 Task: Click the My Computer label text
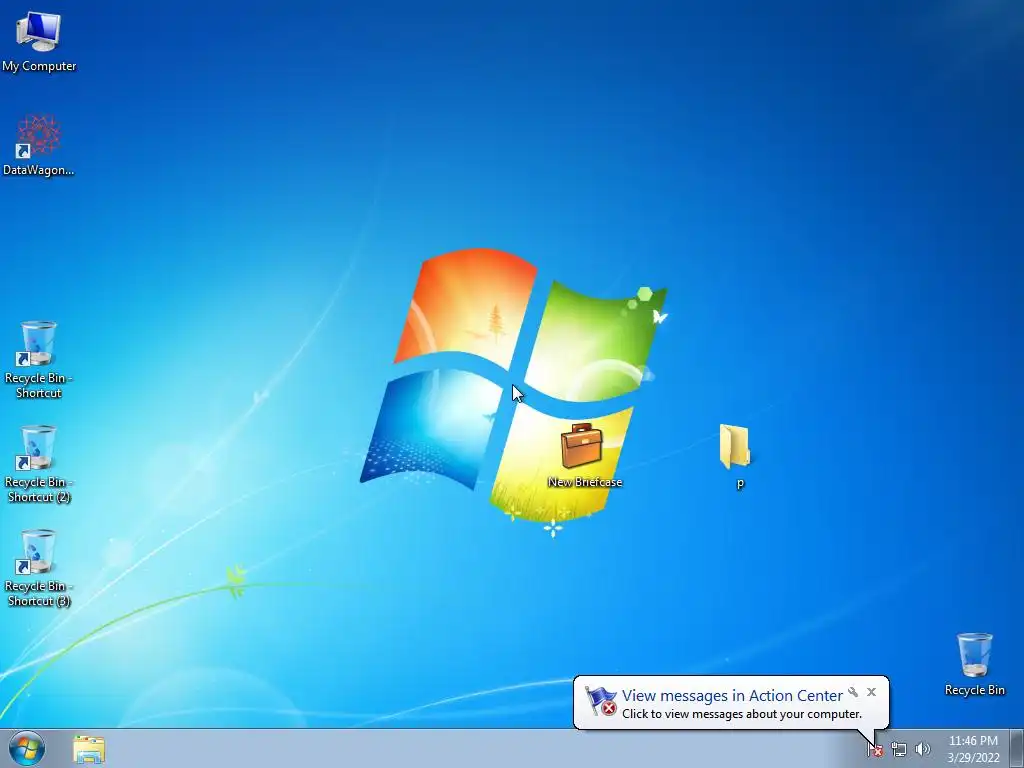click(x=39, y=66)
